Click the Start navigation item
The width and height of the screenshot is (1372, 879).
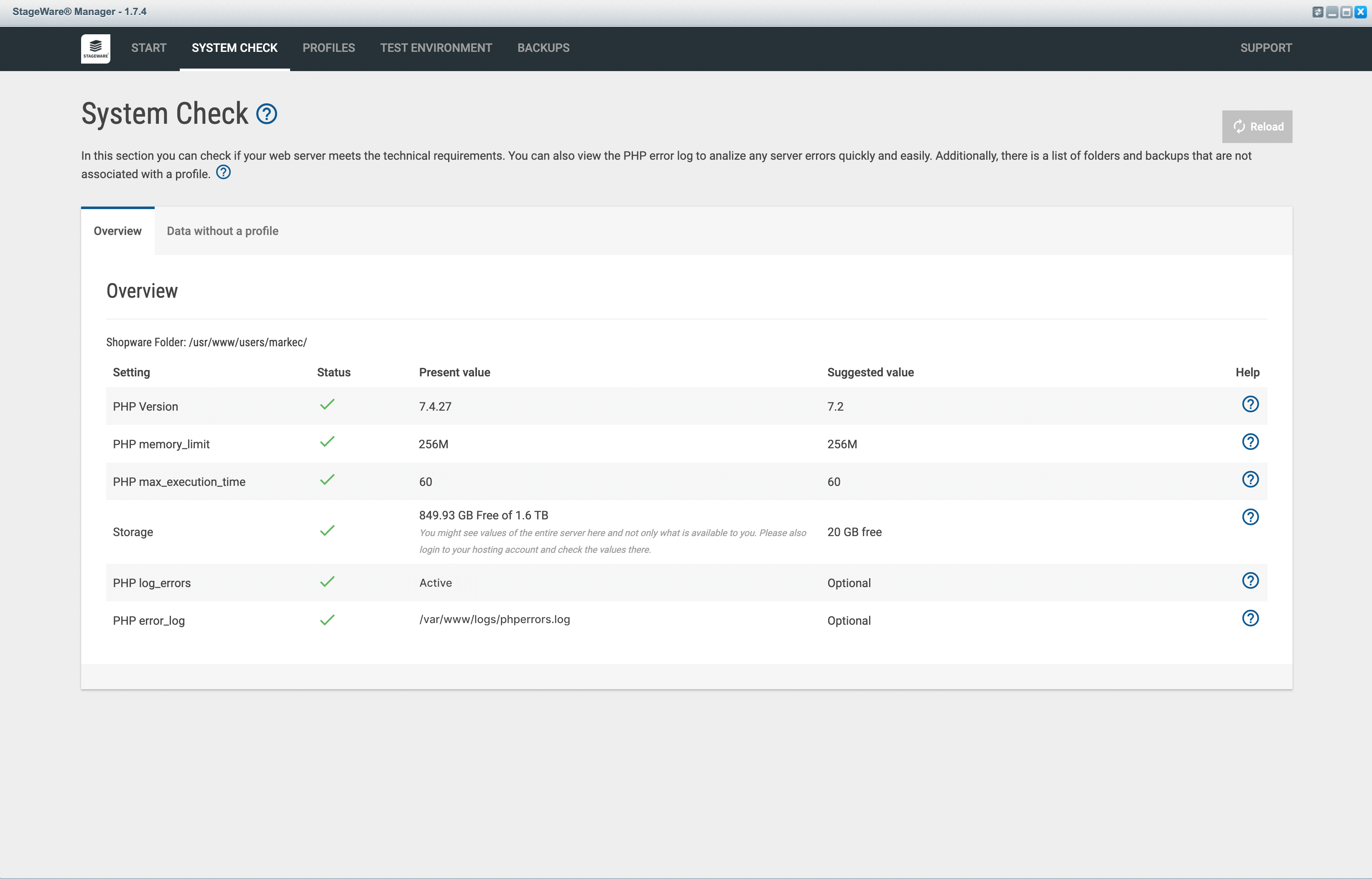click(x=147, y=47)
